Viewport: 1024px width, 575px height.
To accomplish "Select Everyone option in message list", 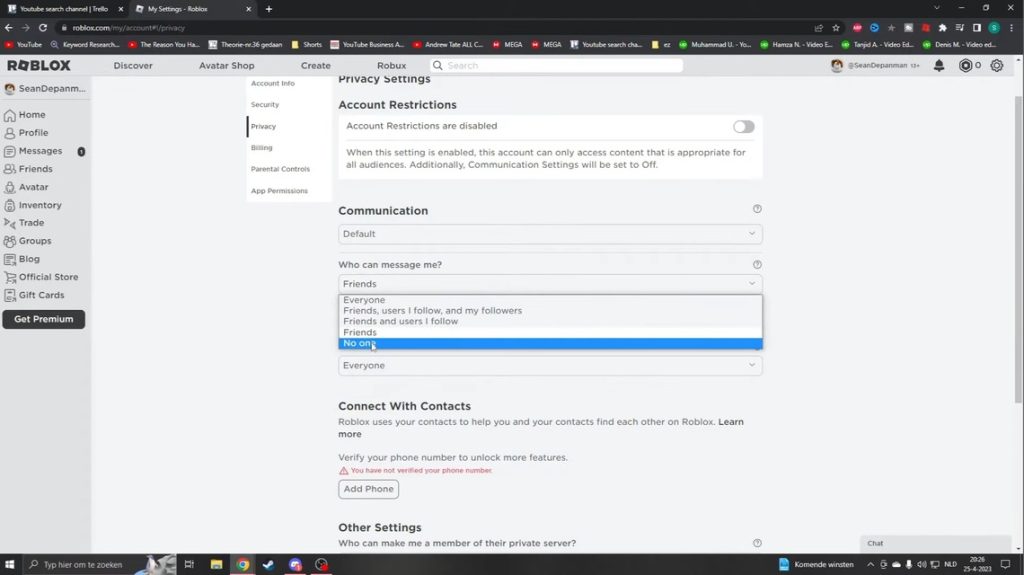I will point(550,300).
